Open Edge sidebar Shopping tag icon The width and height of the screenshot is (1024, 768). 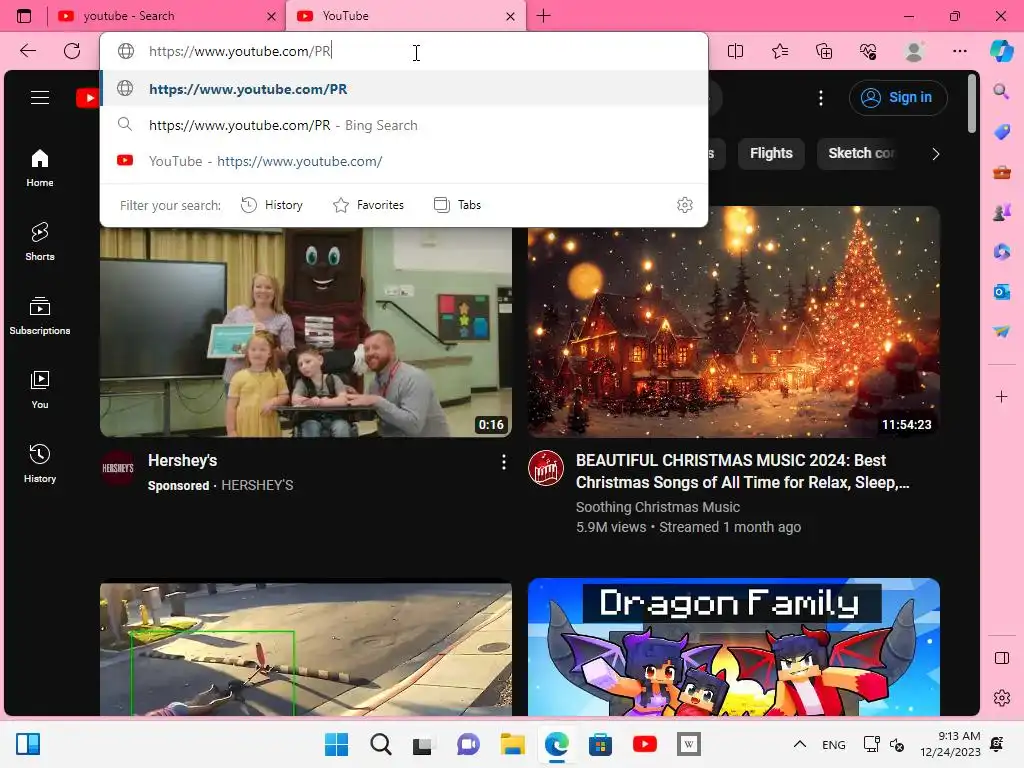click(x=1001, y=132)
